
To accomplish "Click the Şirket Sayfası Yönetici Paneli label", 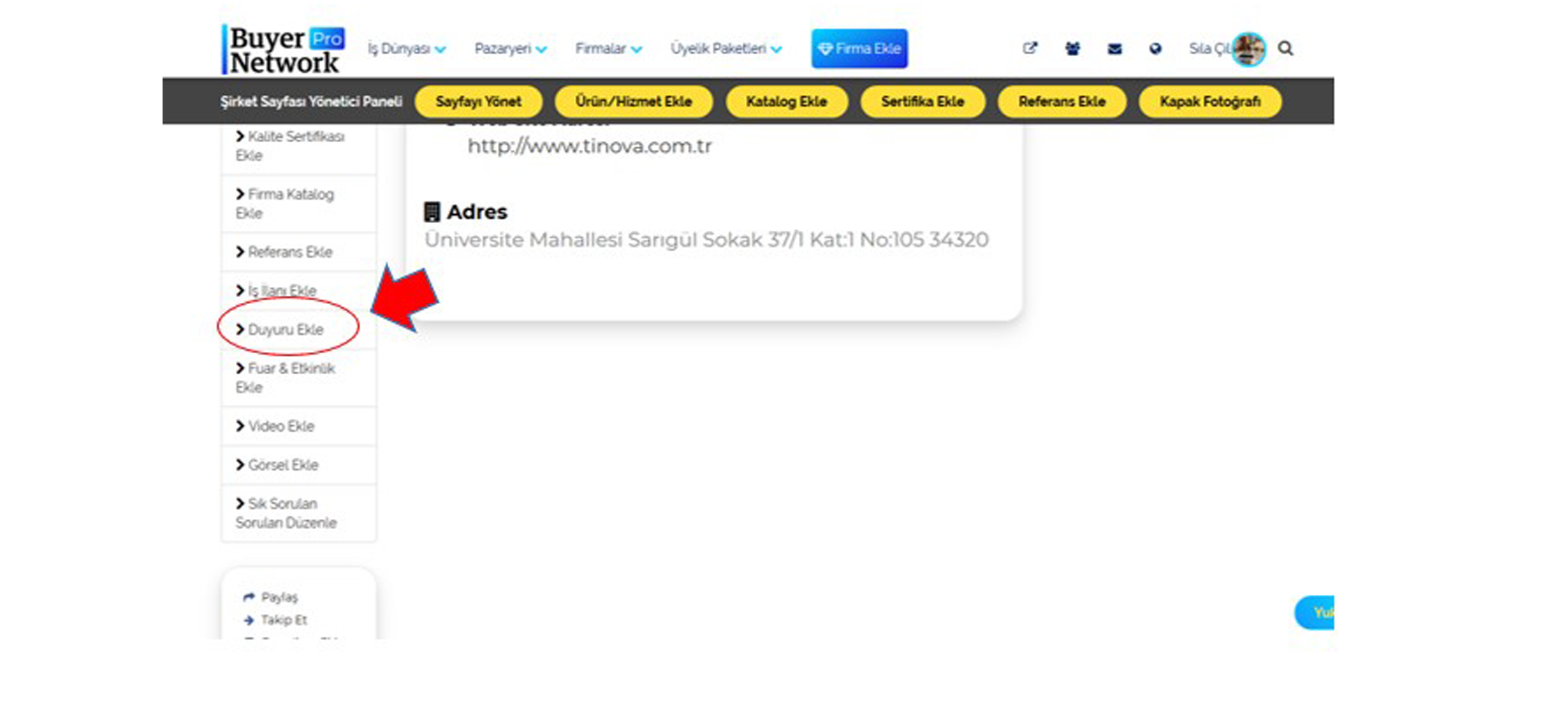I will pyautogui.click(x=311, y=102).
